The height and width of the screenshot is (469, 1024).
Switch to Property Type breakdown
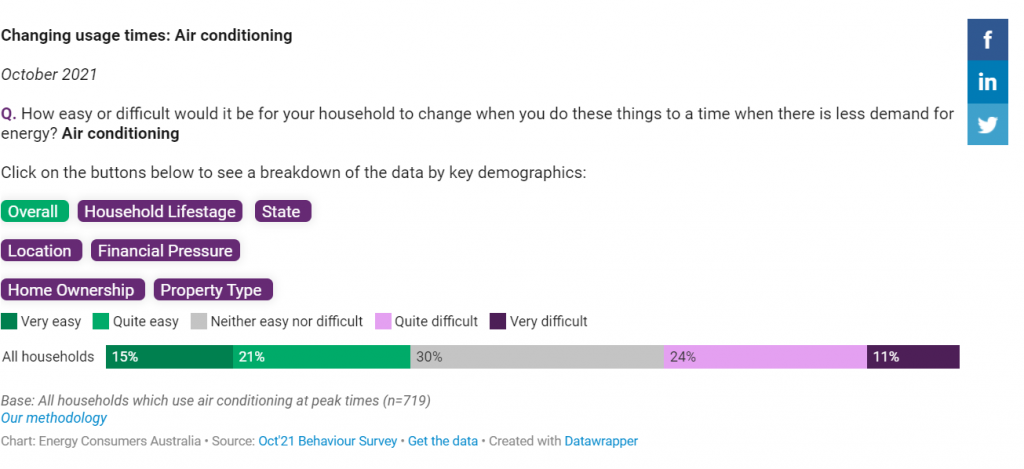click(213, 290)
